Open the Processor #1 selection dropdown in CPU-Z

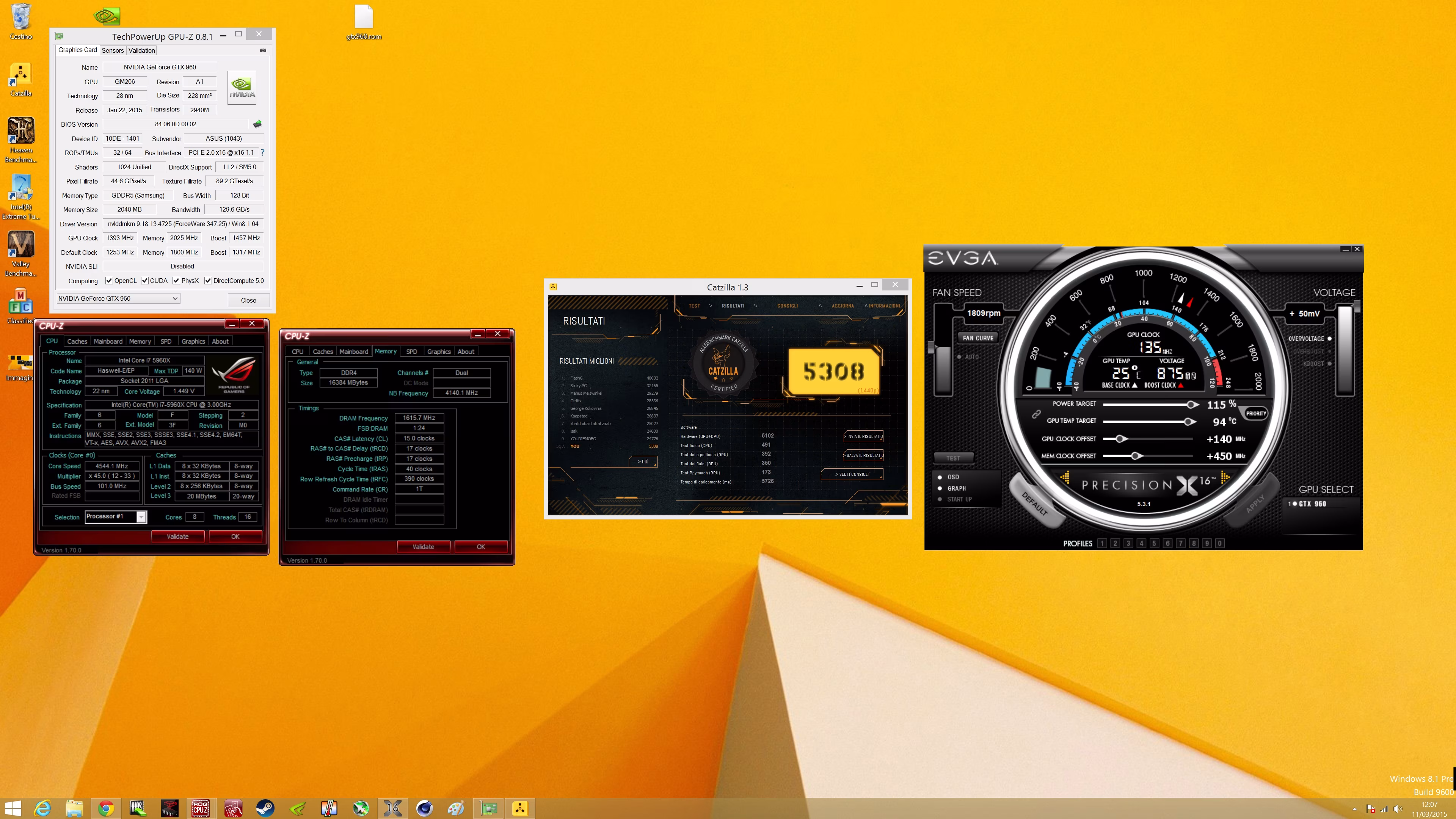coord(115,516)
